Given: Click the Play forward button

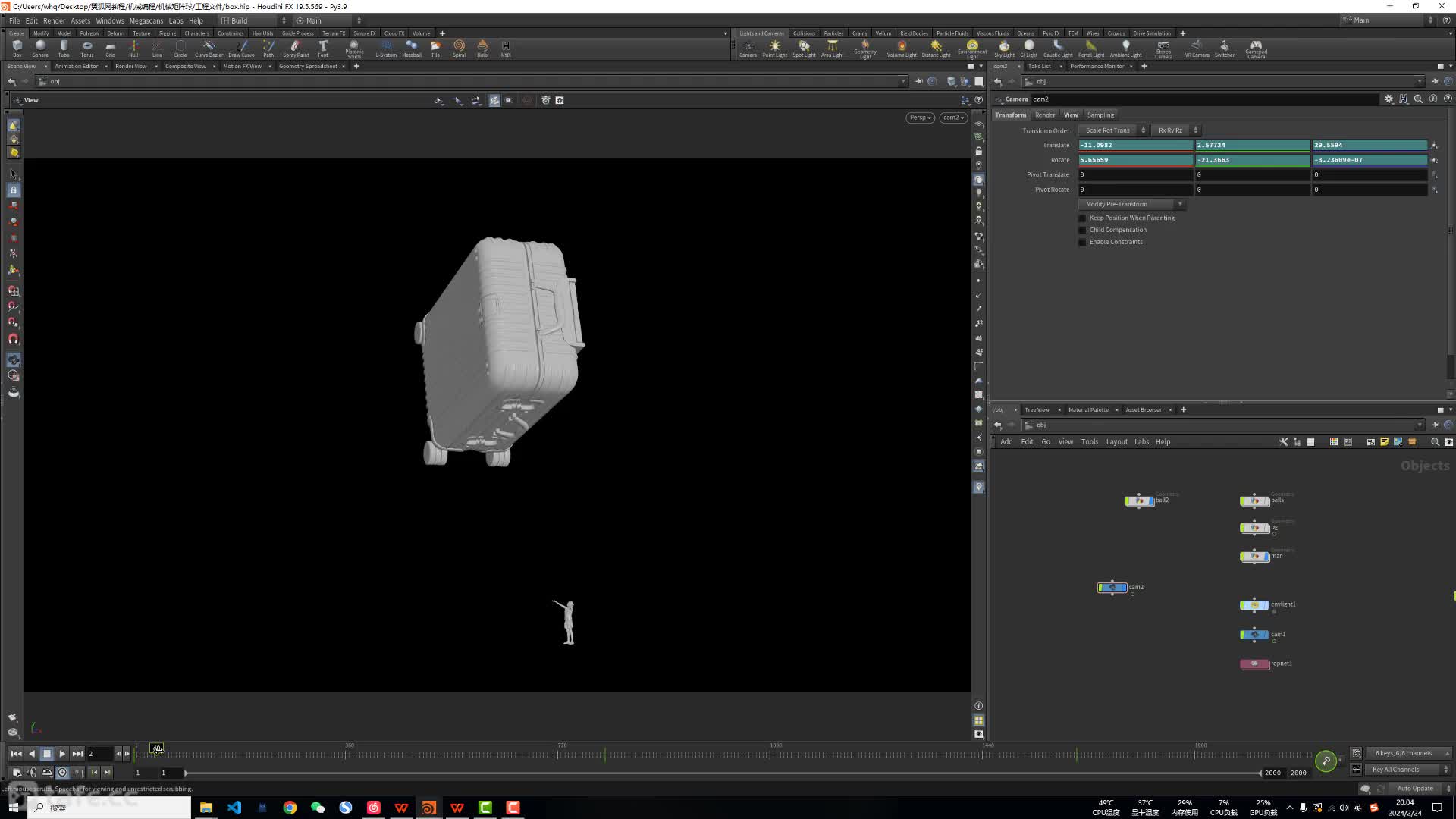Looking at the screenshot, I should [62, 754].
